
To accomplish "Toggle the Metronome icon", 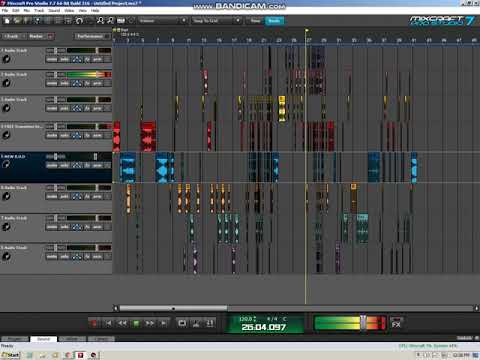I will (196, 323).
